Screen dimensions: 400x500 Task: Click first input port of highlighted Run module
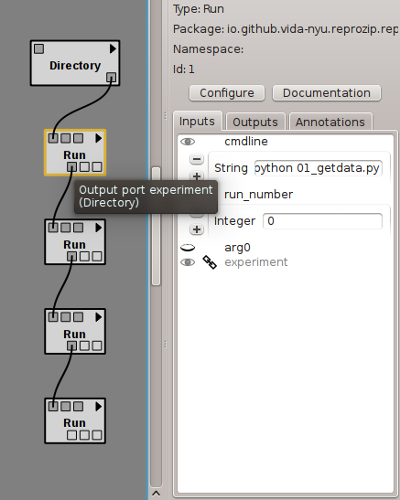pos(53,138)
